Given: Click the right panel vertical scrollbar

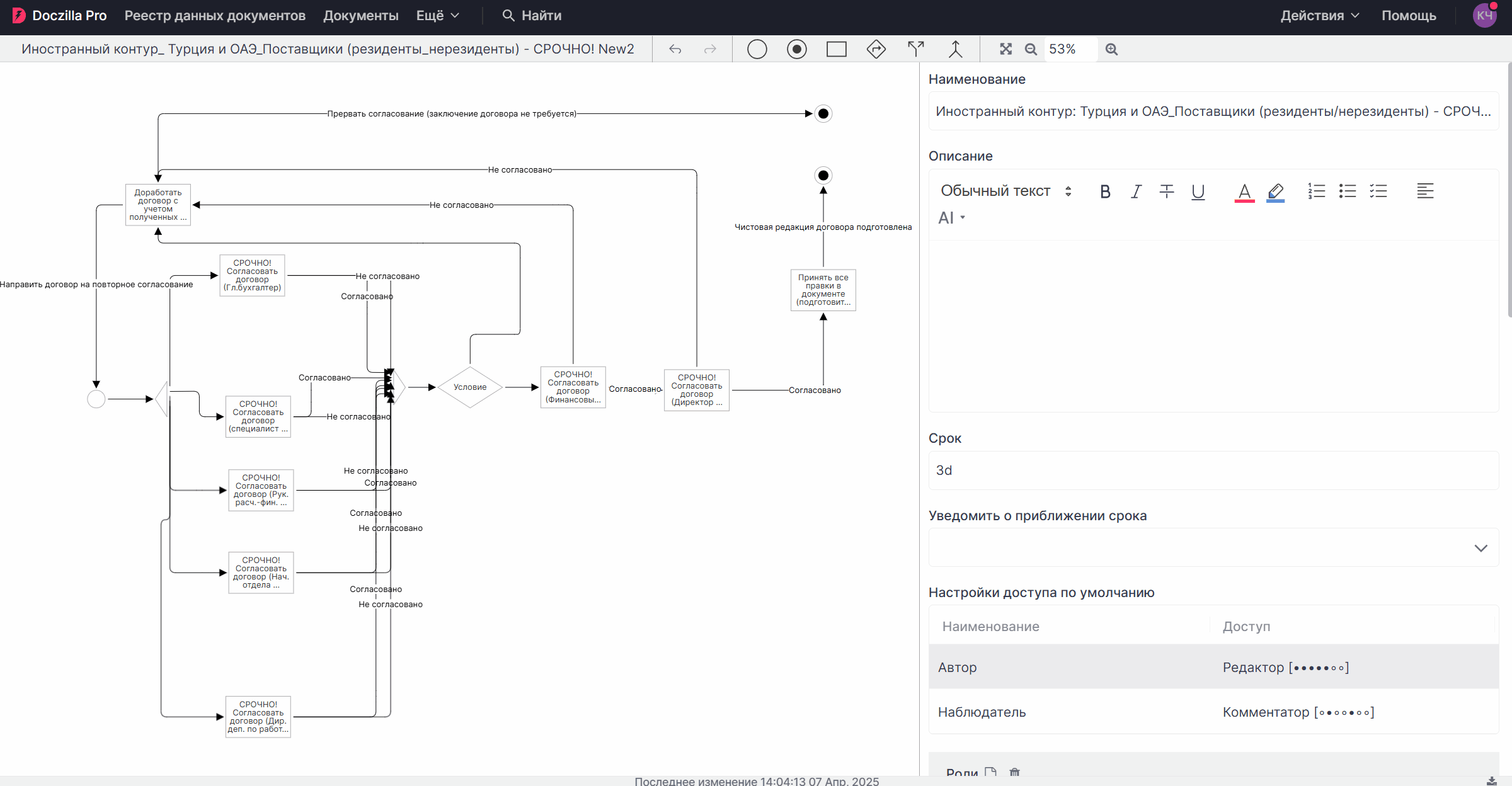Looking at the screenshot, I should (1509, 189).
